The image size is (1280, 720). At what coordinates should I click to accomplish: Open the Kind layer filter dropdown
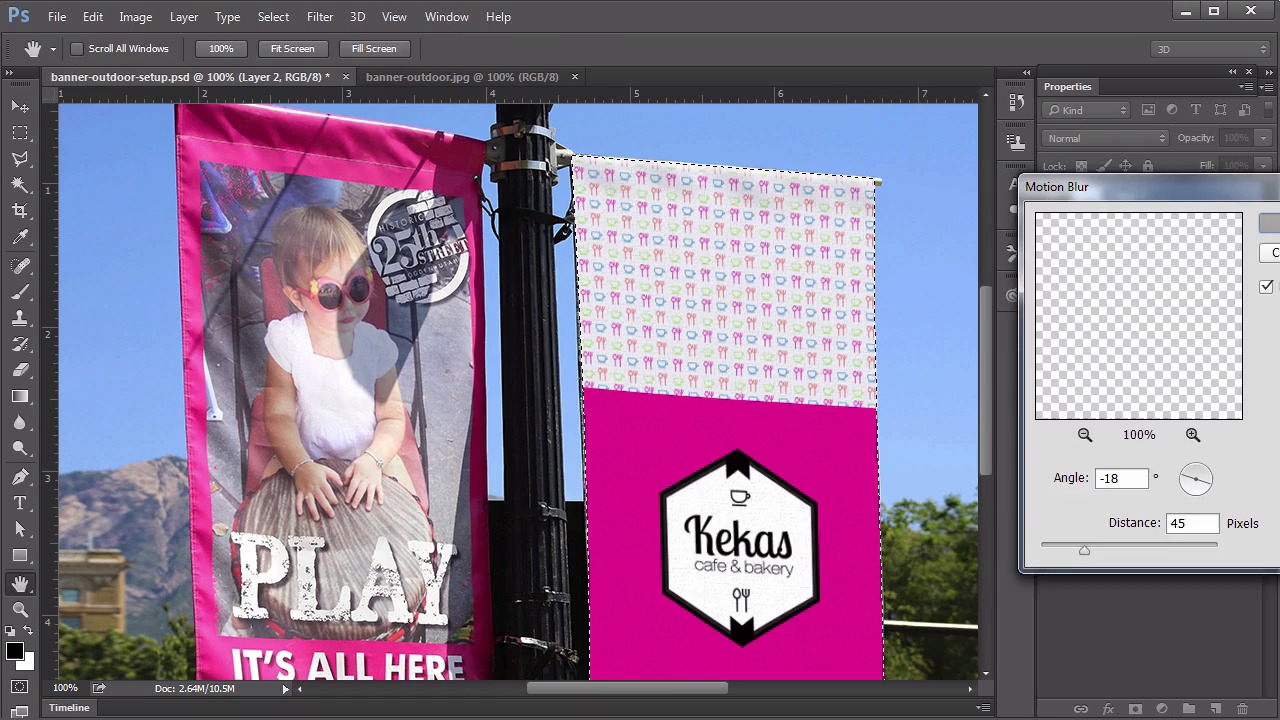point(1086,110)
